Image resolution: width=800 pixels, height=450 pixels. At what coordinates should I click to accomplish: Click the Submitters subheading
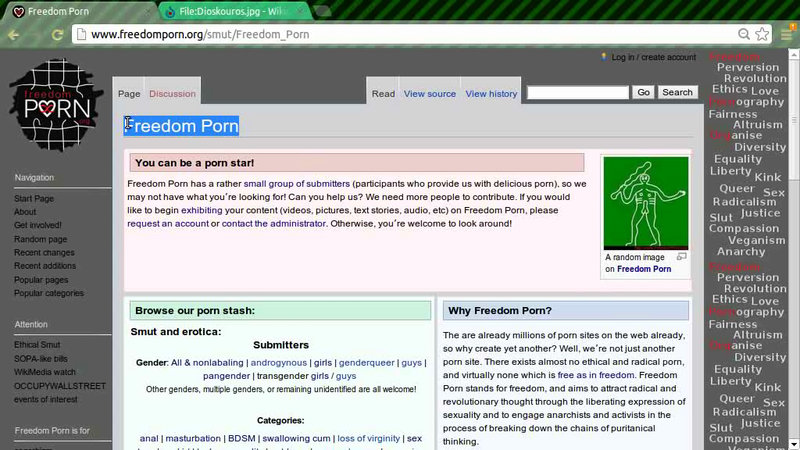[281, 345]
